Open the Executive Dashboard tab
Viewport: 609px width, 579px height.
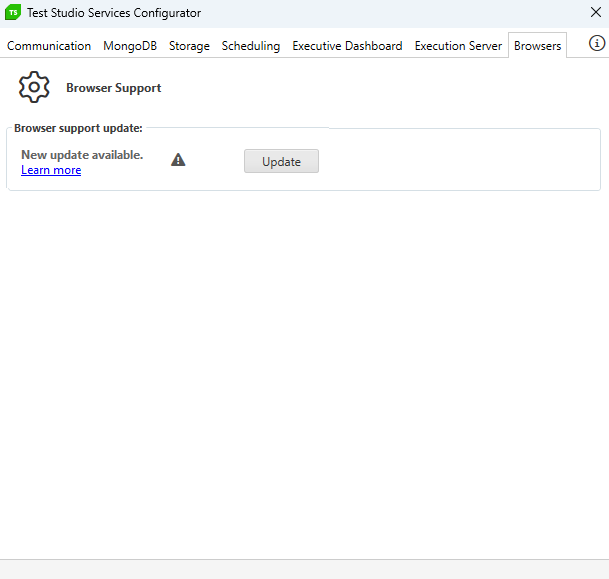click(x=347, y=46)
